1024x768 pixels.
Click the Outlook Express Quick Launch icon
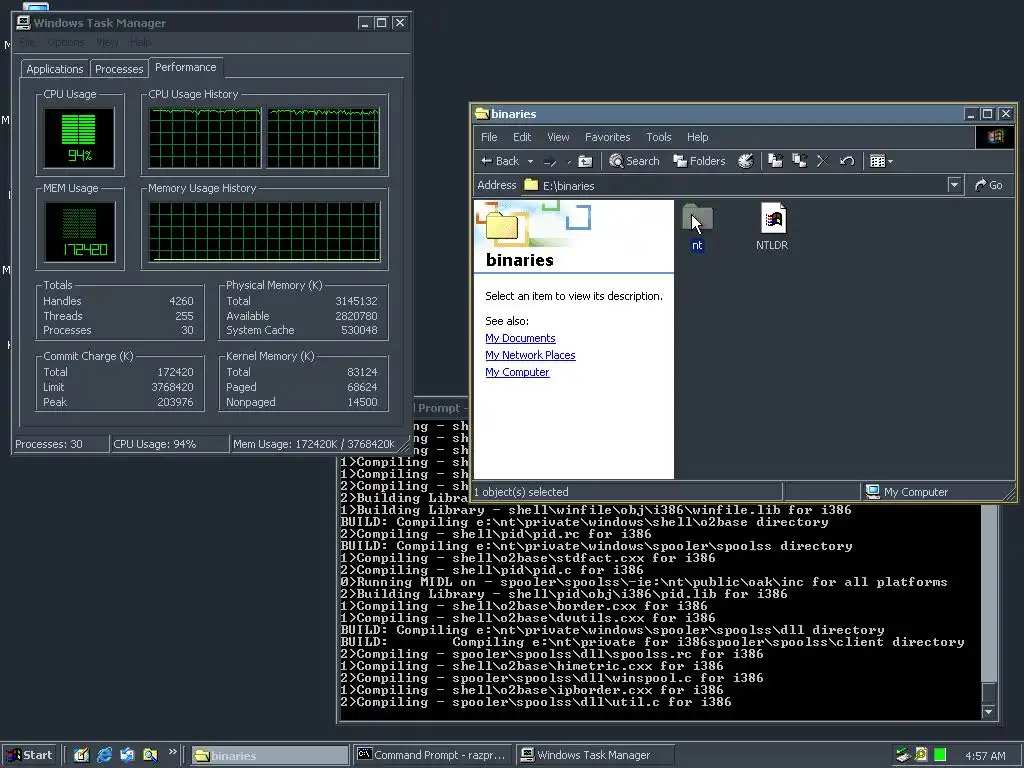127,755
